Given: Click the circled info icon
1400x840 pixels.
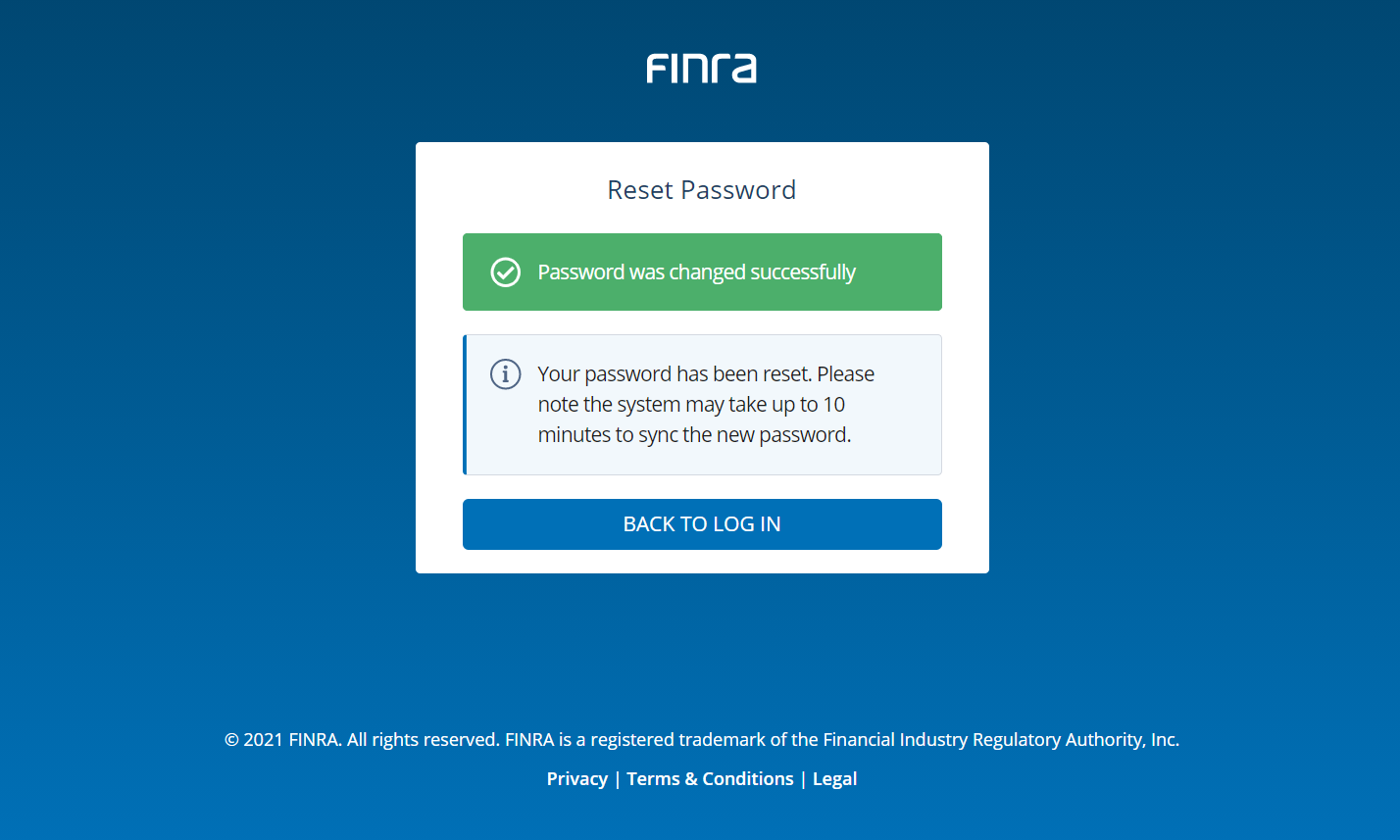Looking at the screenshot, I should (505, 373).
